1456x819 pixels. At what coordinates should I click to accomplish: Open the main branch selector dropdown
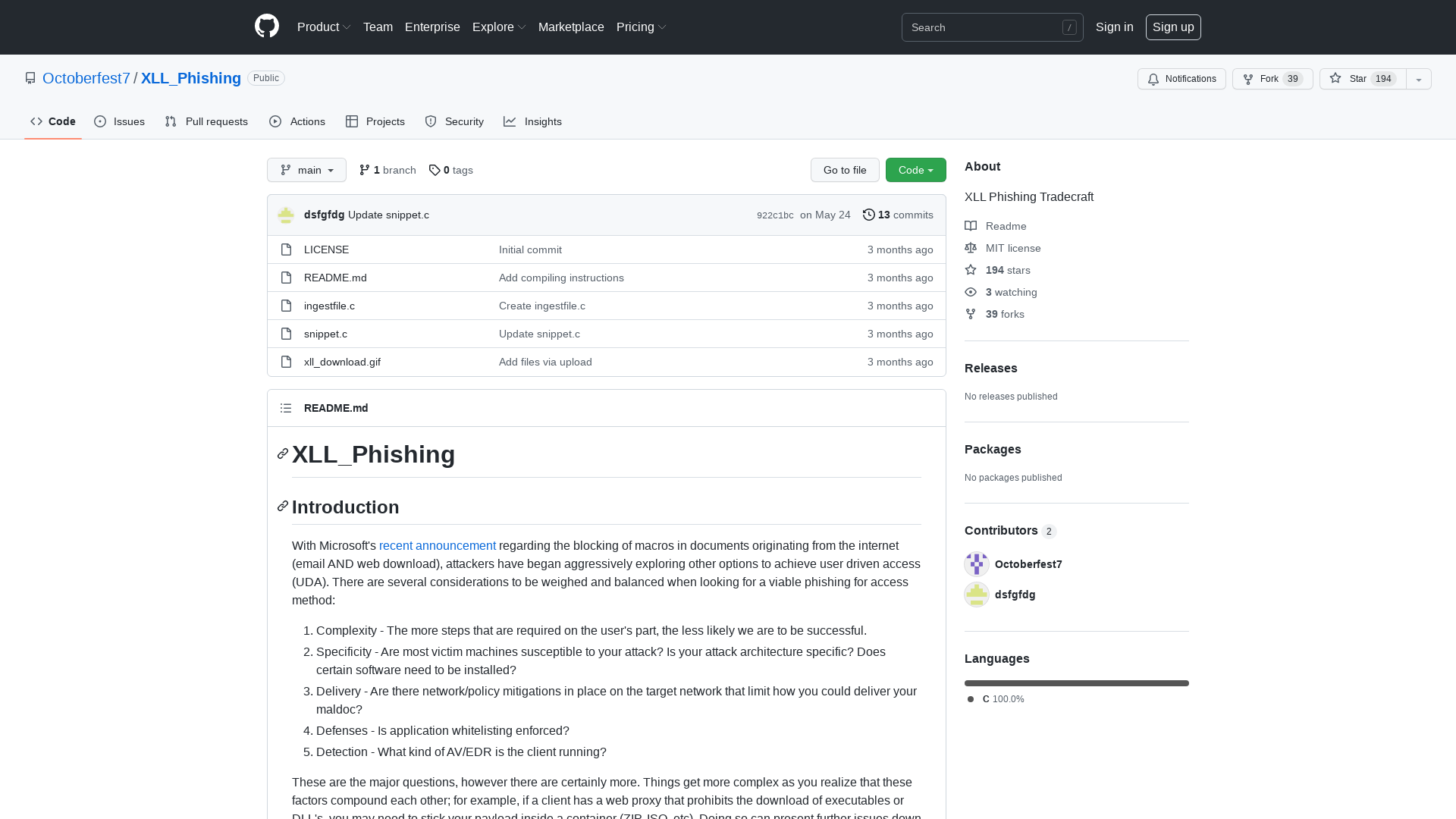(x=306, y=170)
